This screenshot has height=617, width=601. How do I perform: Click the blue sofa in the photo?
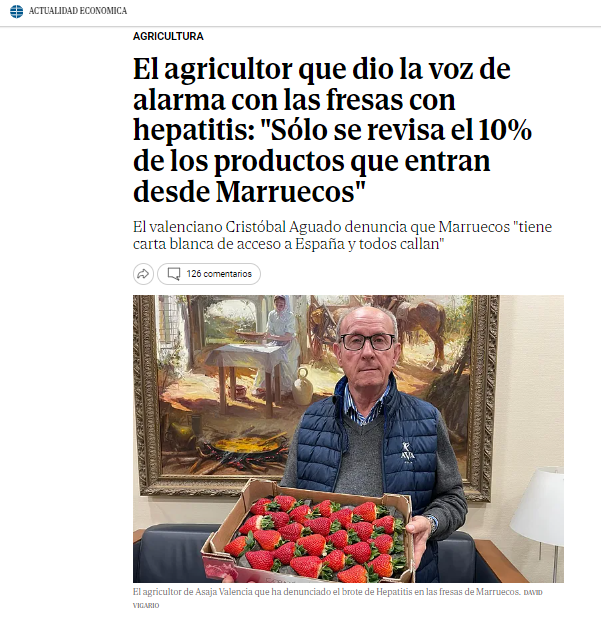pos(173,553)
